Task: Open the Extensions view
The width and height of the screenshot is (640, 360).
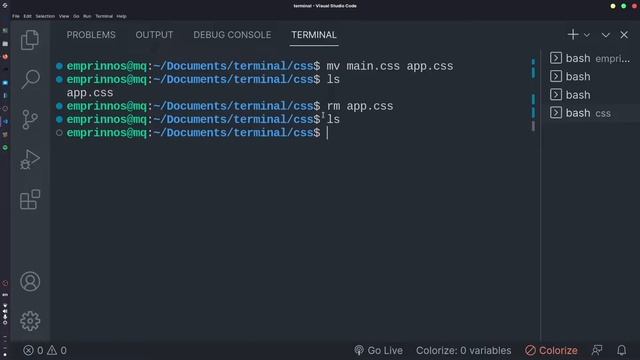Action: [x=30, y=199]
